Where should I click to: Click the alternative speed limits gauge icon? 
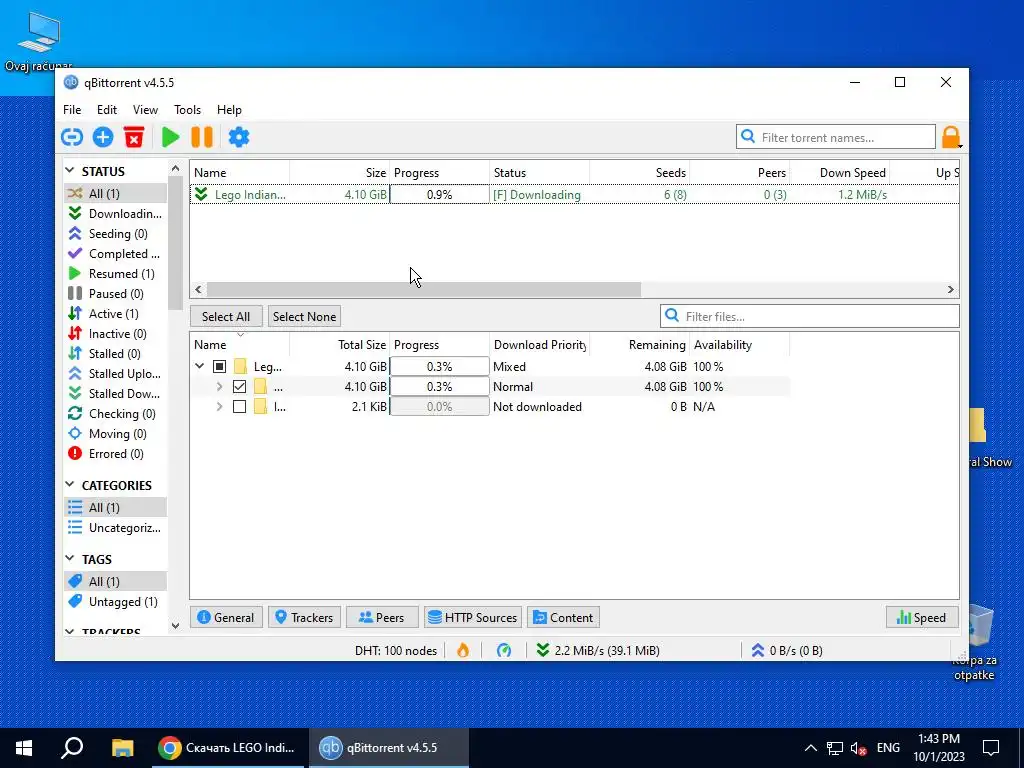(504, 650)
